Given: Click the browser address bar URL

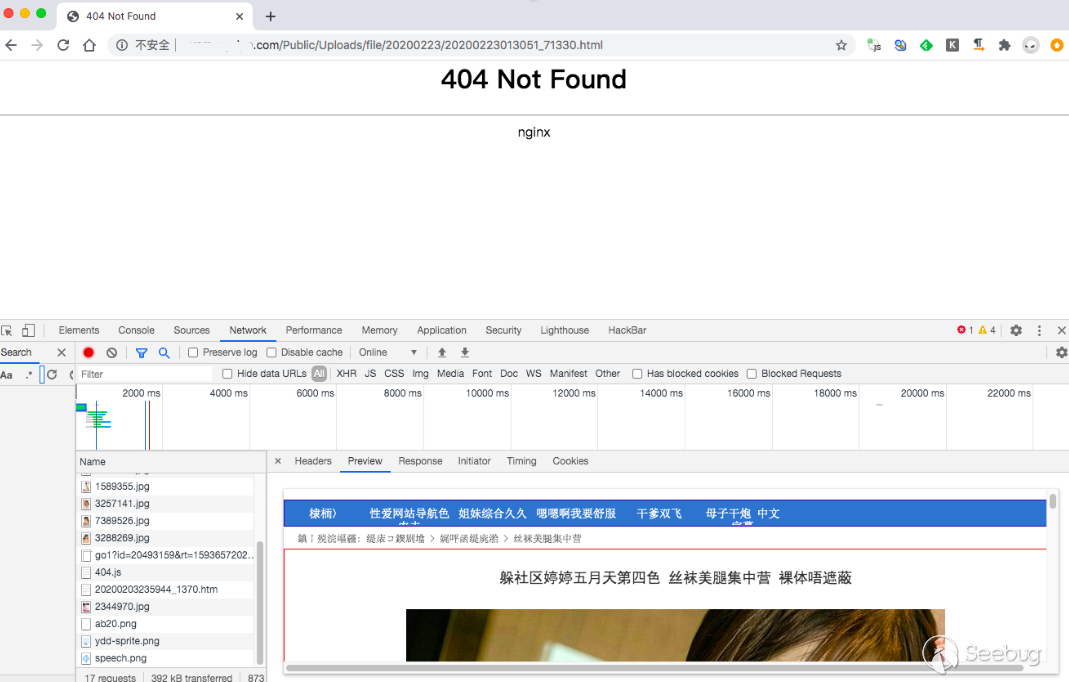Looking at the screenshot, I should [428, 45].
